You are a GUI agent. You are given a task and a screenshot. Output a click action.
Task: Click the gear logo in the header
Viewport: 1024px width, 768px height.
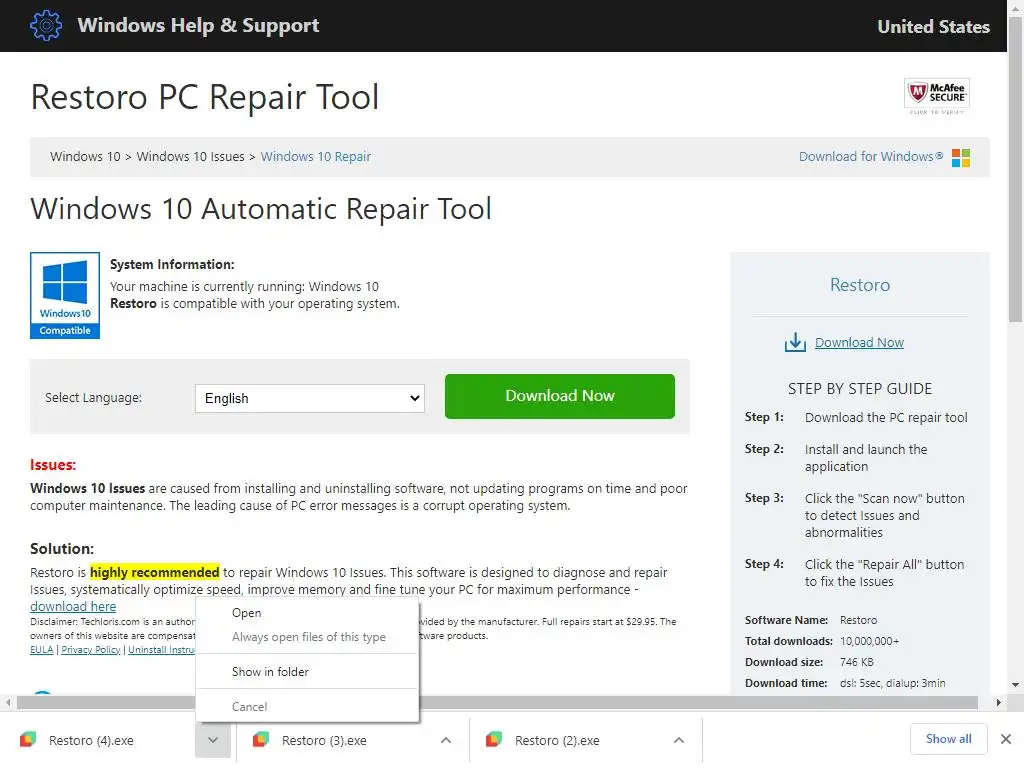pyautogui.click(x=46, y=25)
